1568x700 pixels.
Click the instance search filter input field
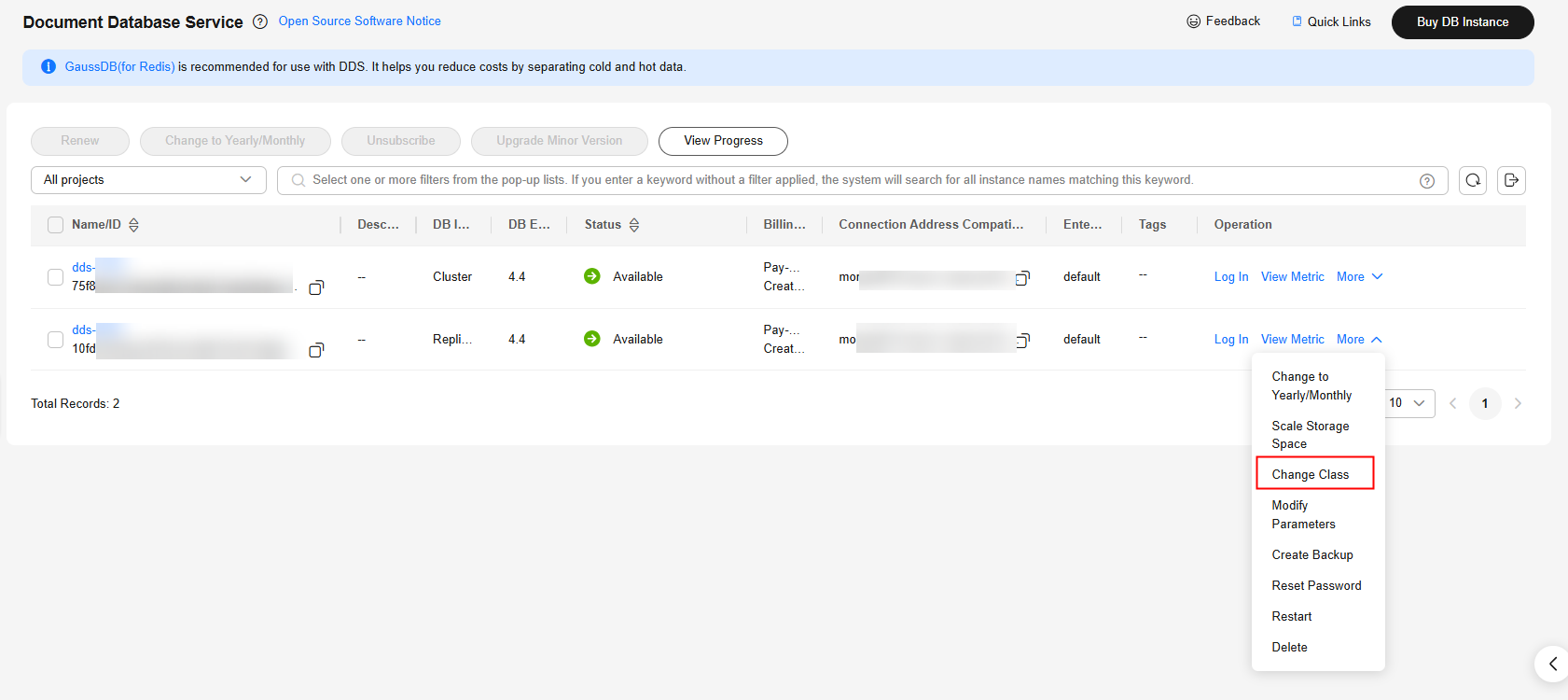tap(862, 180)
